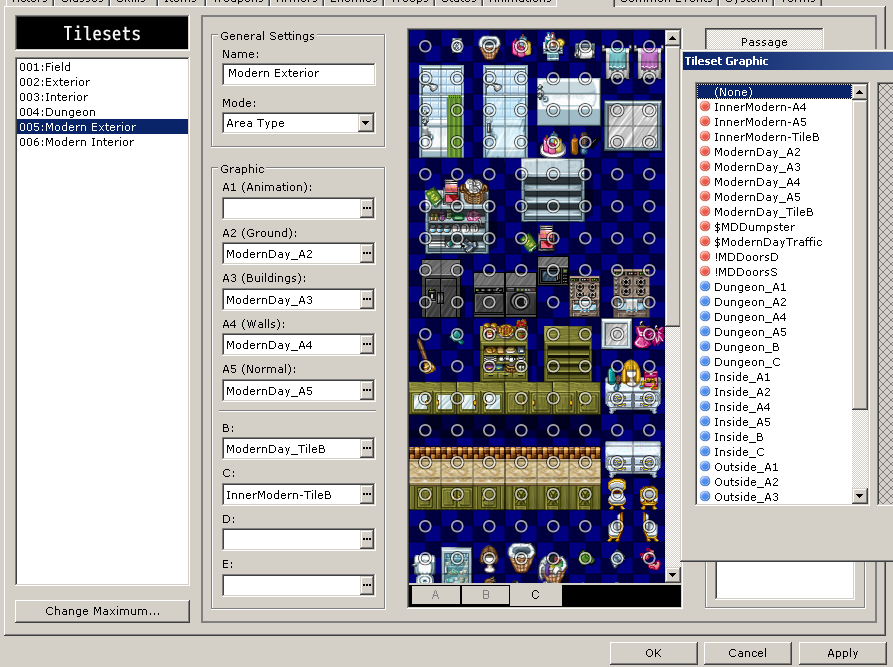The height and width of the screenshot is (667, 893).
Task: Choose InnerModern-A5 in graphic list
Action: pos(775,122)
